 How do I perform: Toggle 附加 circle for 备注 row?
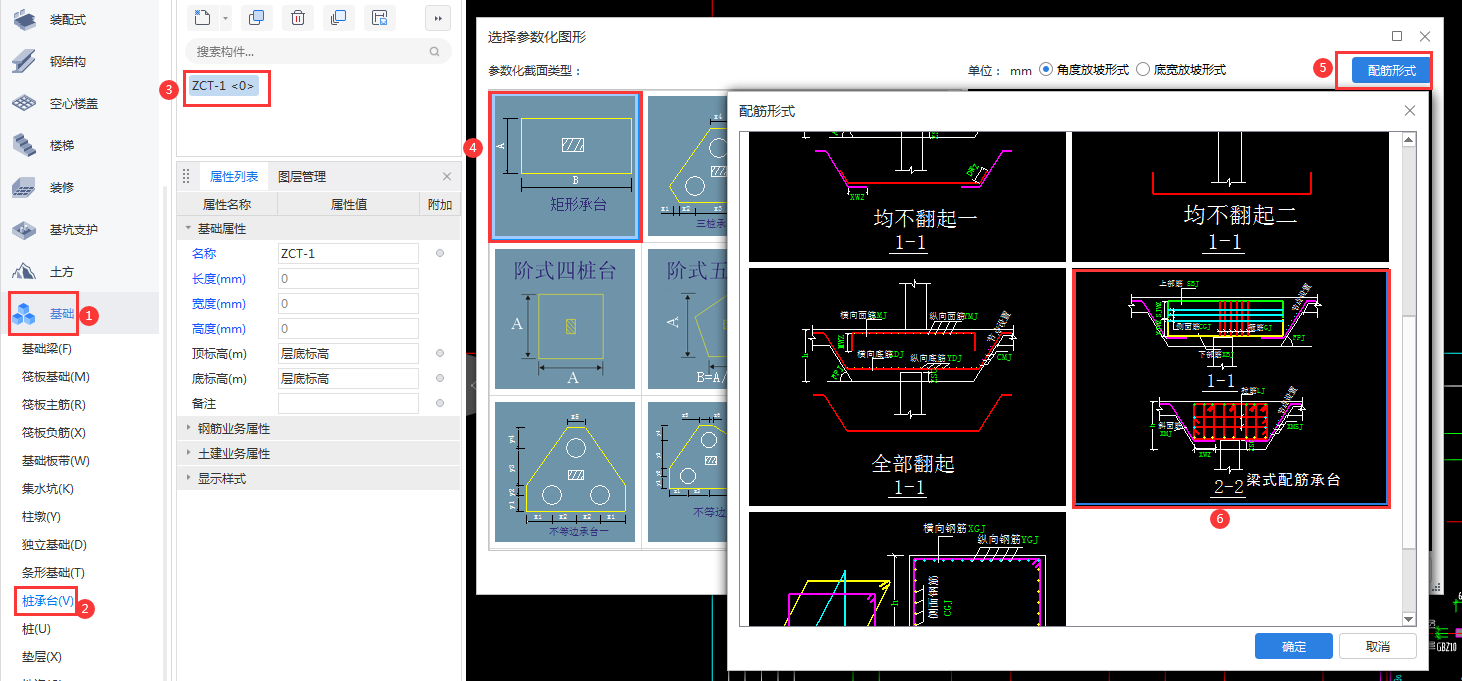click(440, 404)
